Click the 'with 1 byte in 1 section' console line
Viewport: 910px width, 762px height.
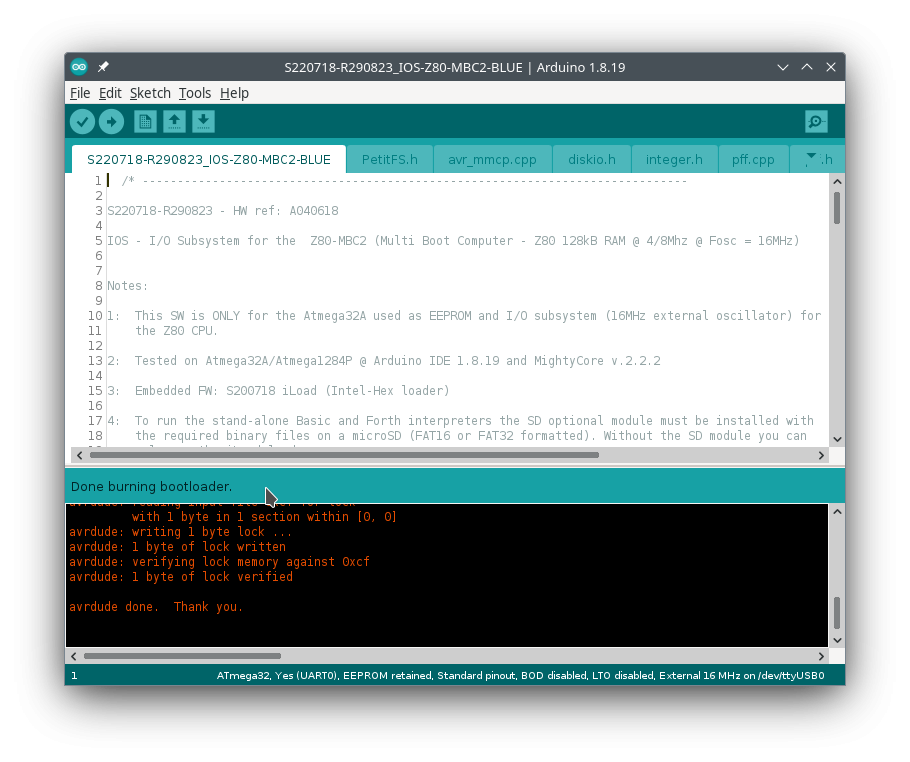(264, 517)
